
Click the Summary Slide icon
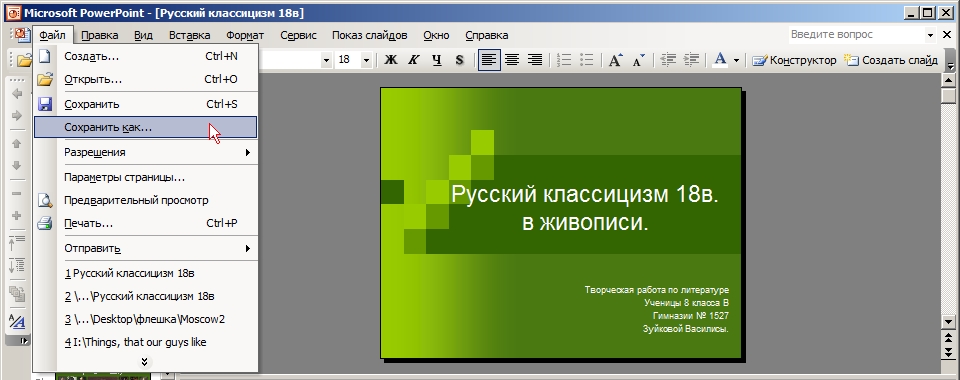[x=17, y=293]
